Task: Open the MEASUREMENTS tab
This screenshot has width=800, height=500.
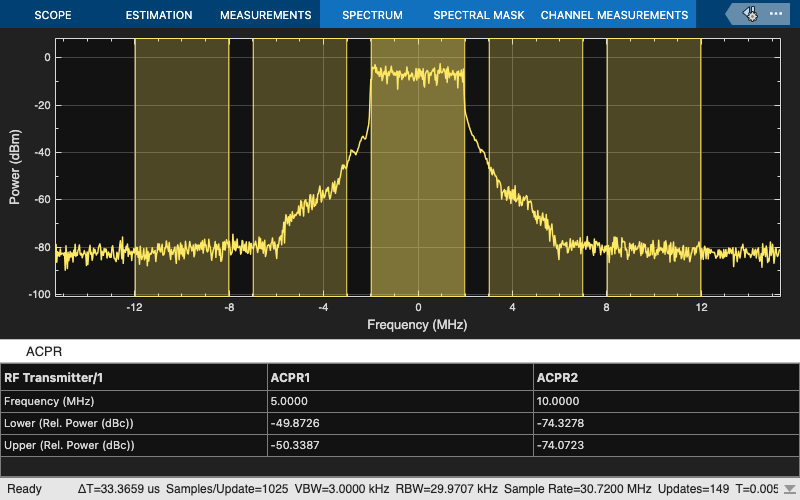Action: click(x=265, y=15)
